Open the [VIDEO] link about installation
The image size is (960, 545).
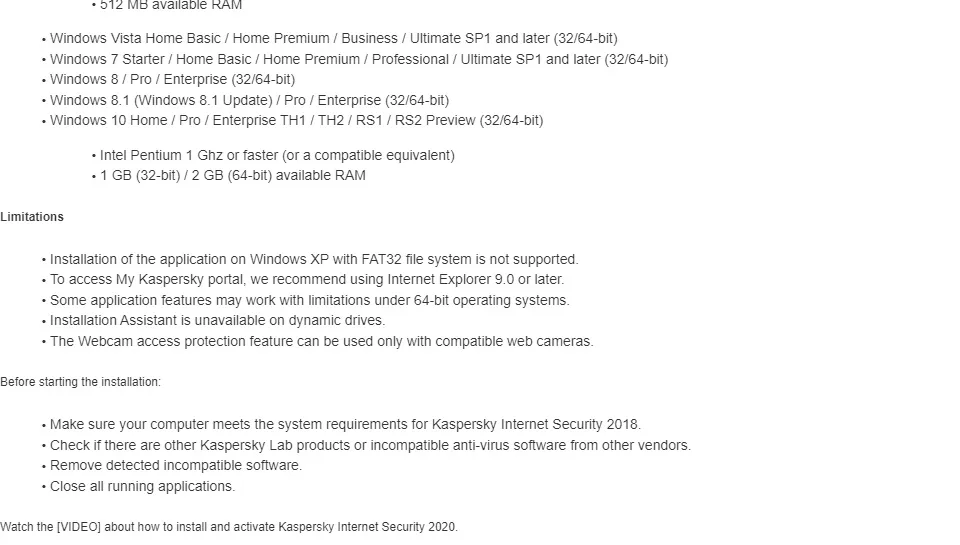(x=79, y=527)
